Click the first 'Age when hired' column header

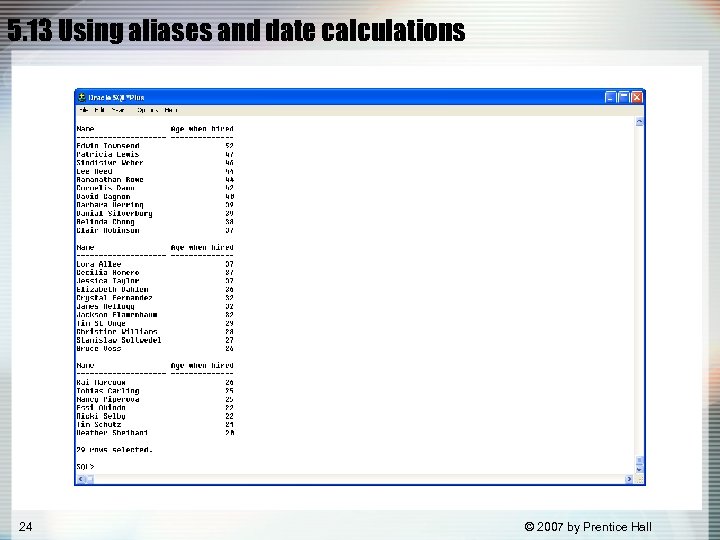(202, 129)
